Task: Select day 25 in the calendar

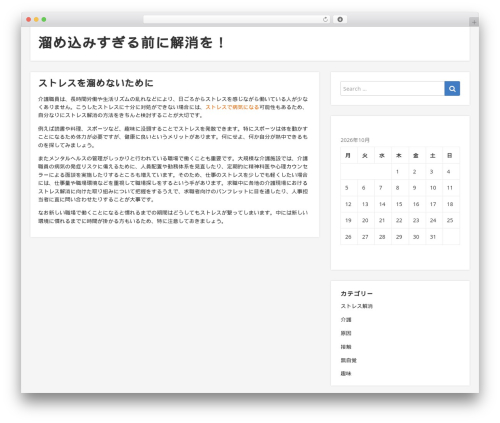Action: pos(450,220)
